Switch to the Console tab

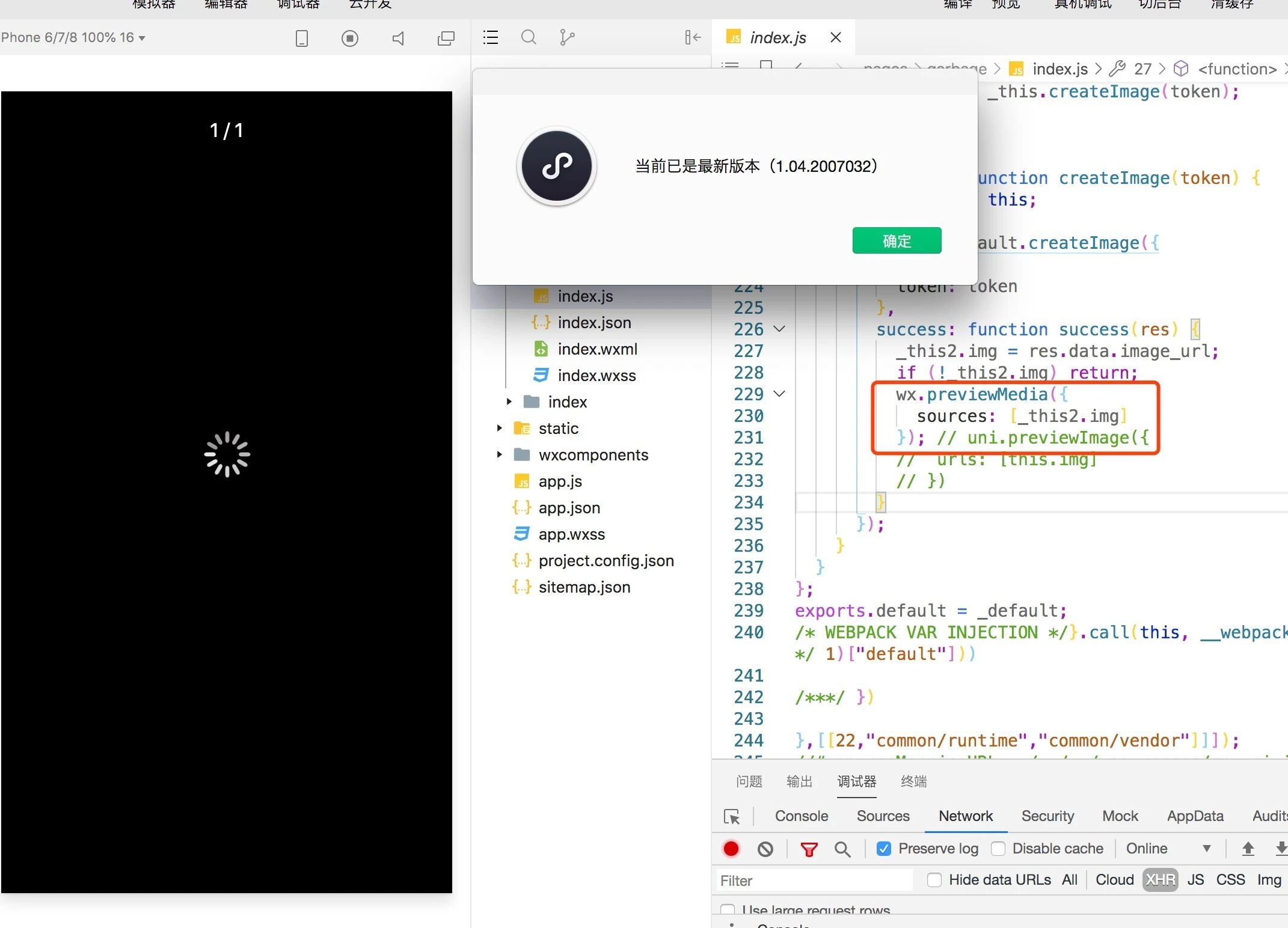pyautogui.click(x=801, y=816)
